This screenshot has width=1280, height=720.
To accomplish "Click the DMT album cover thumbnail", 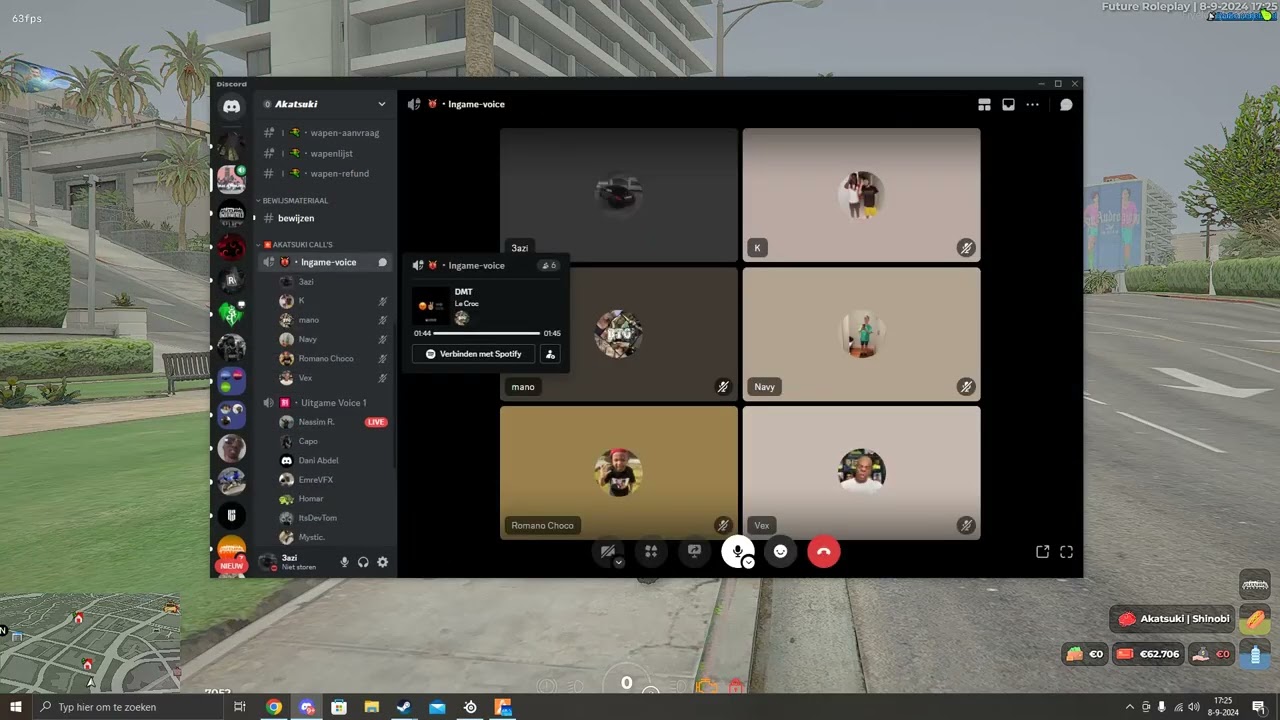I will 431,305.
